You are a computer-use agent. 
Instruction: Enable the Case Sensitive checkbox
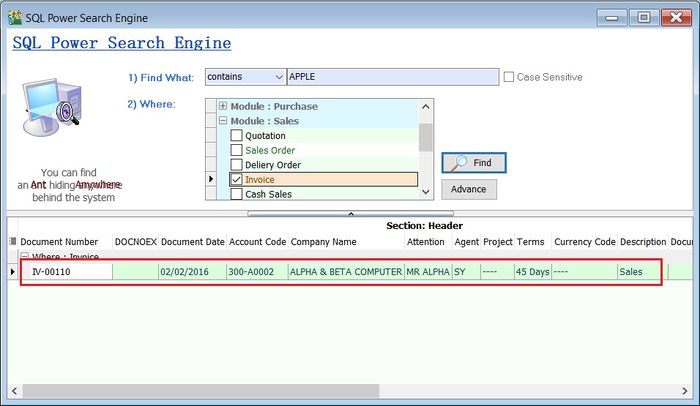(x=509, y=77)
